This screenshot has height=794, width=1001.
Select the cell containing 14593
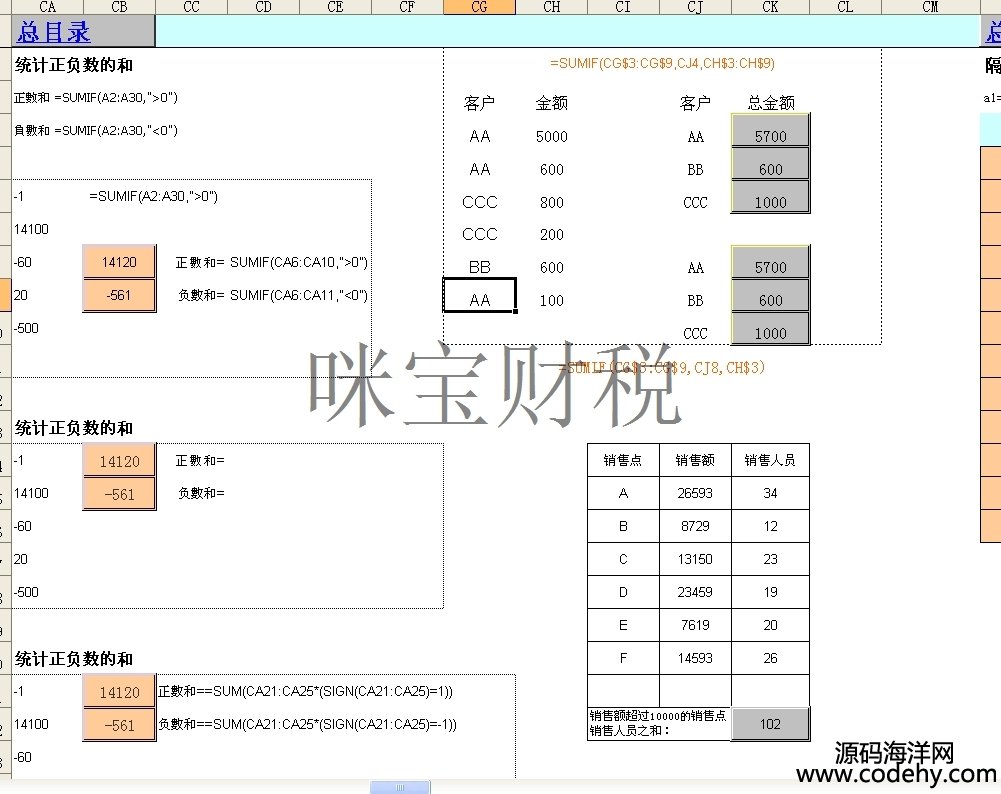[x=695, y=658]
